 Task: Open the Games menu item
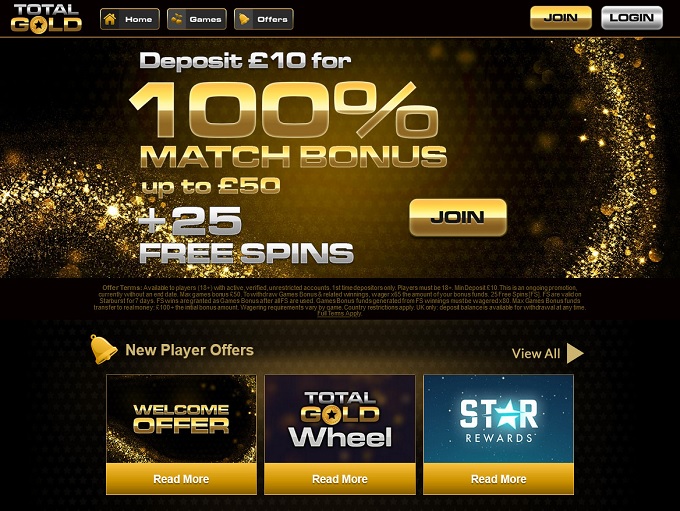[x=197, y=19]
